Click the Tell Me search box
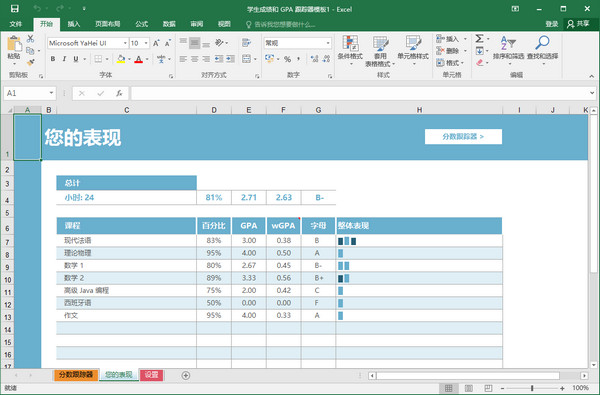Image resolution: width=600 pixels, height=395 pixels. (x=281, y=24)
